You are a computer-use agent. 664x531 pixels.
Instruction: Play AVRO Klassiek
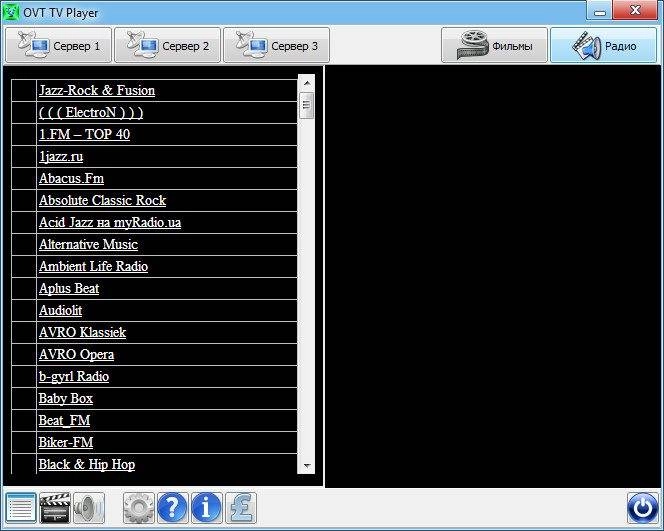point(83,332)
